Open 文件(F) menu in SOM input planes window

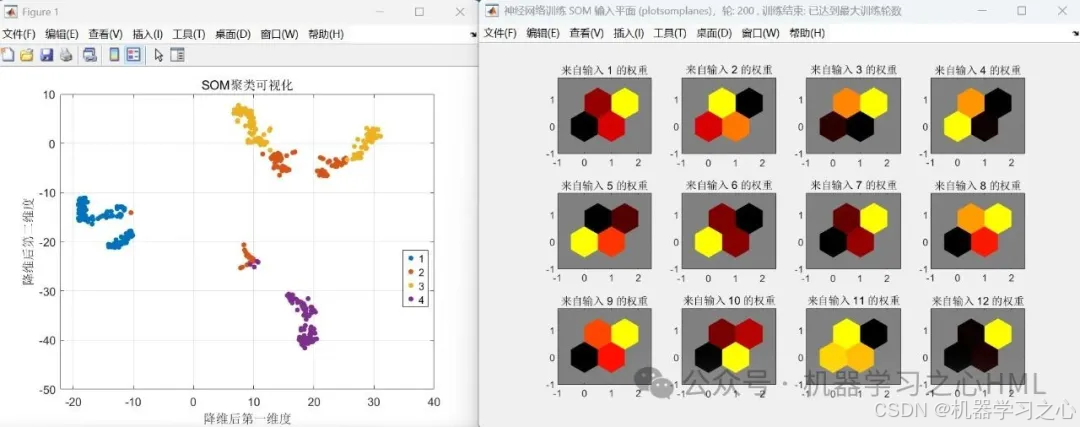coord(500,33)
